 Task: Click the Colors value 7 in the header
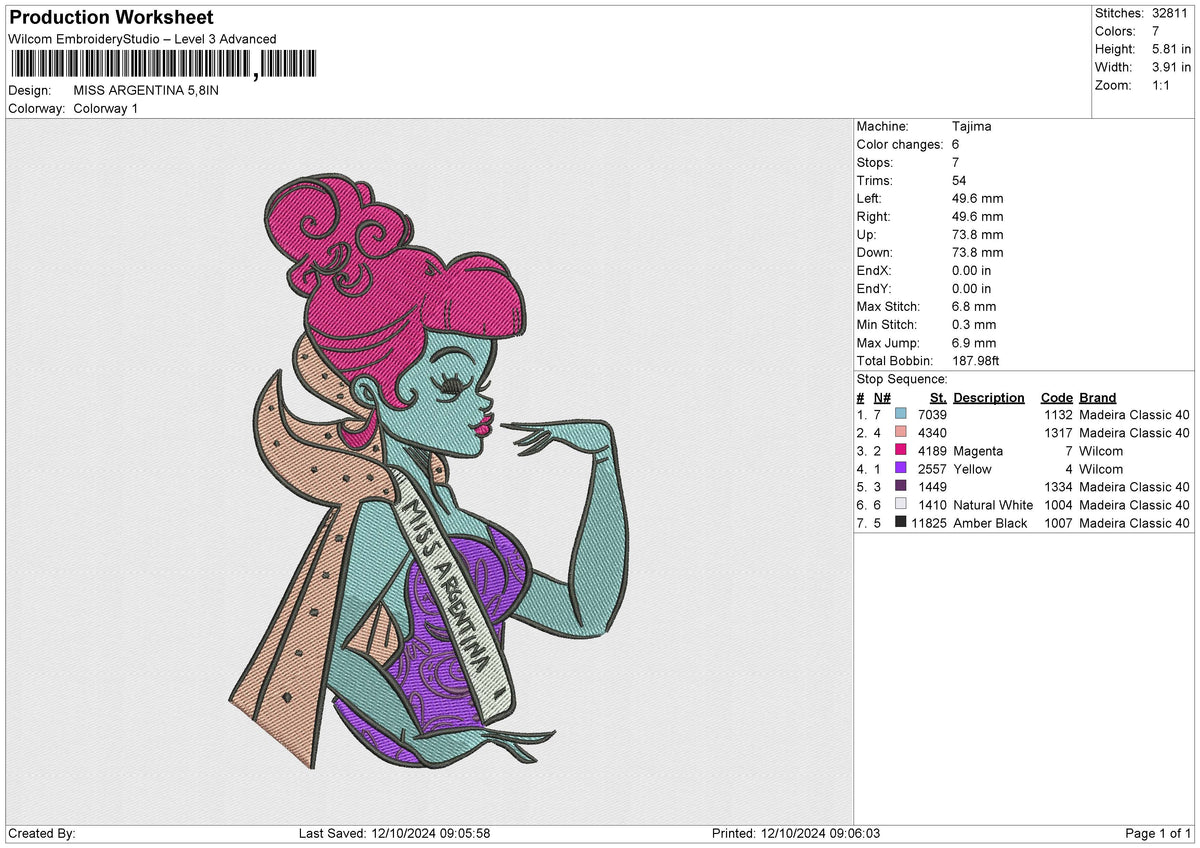pyautogui.click(x=1156, y=31)
